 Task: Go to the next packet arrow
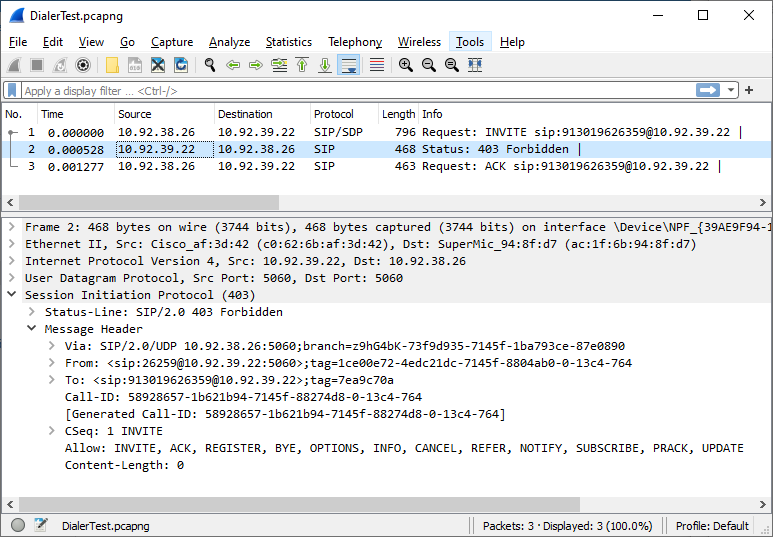click(256, 65)
